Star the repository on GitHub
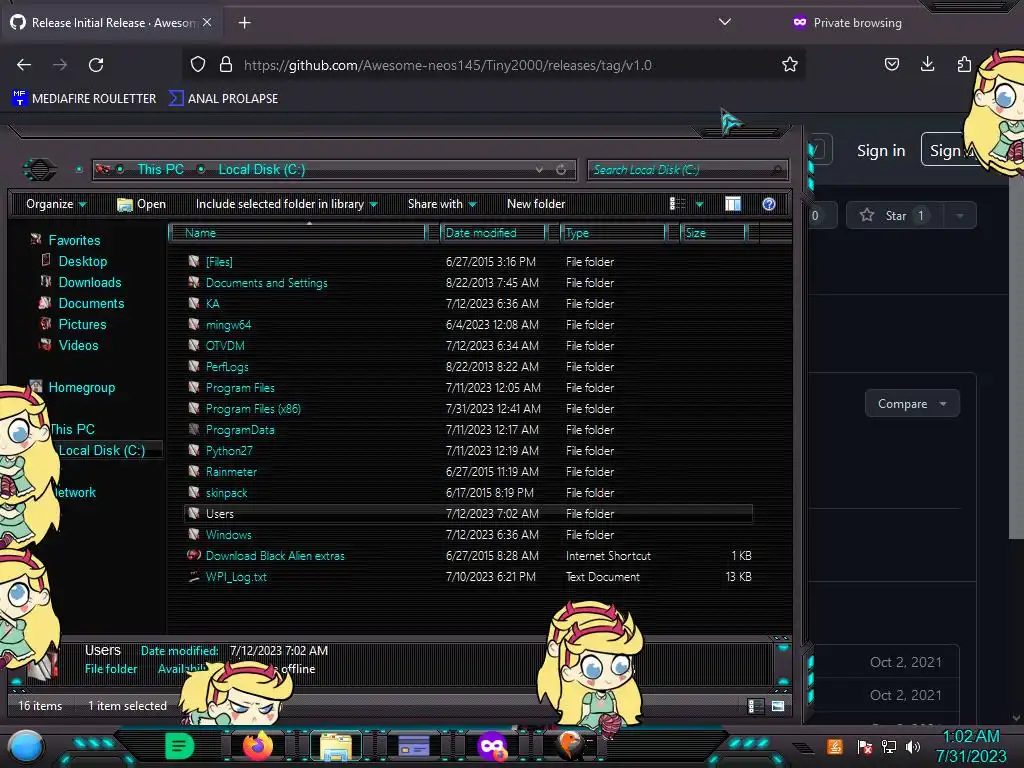The width and height of the screenshot is (1024, 768). coord(893,216)
